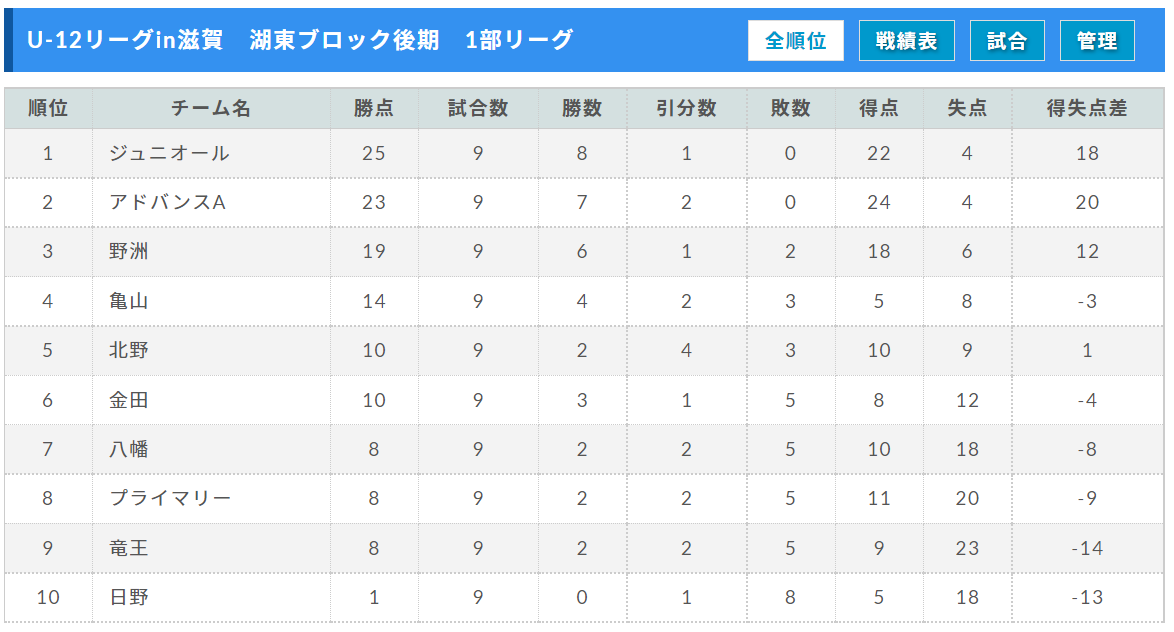Switch to the 試合 tab

(x=1006, y=40)
